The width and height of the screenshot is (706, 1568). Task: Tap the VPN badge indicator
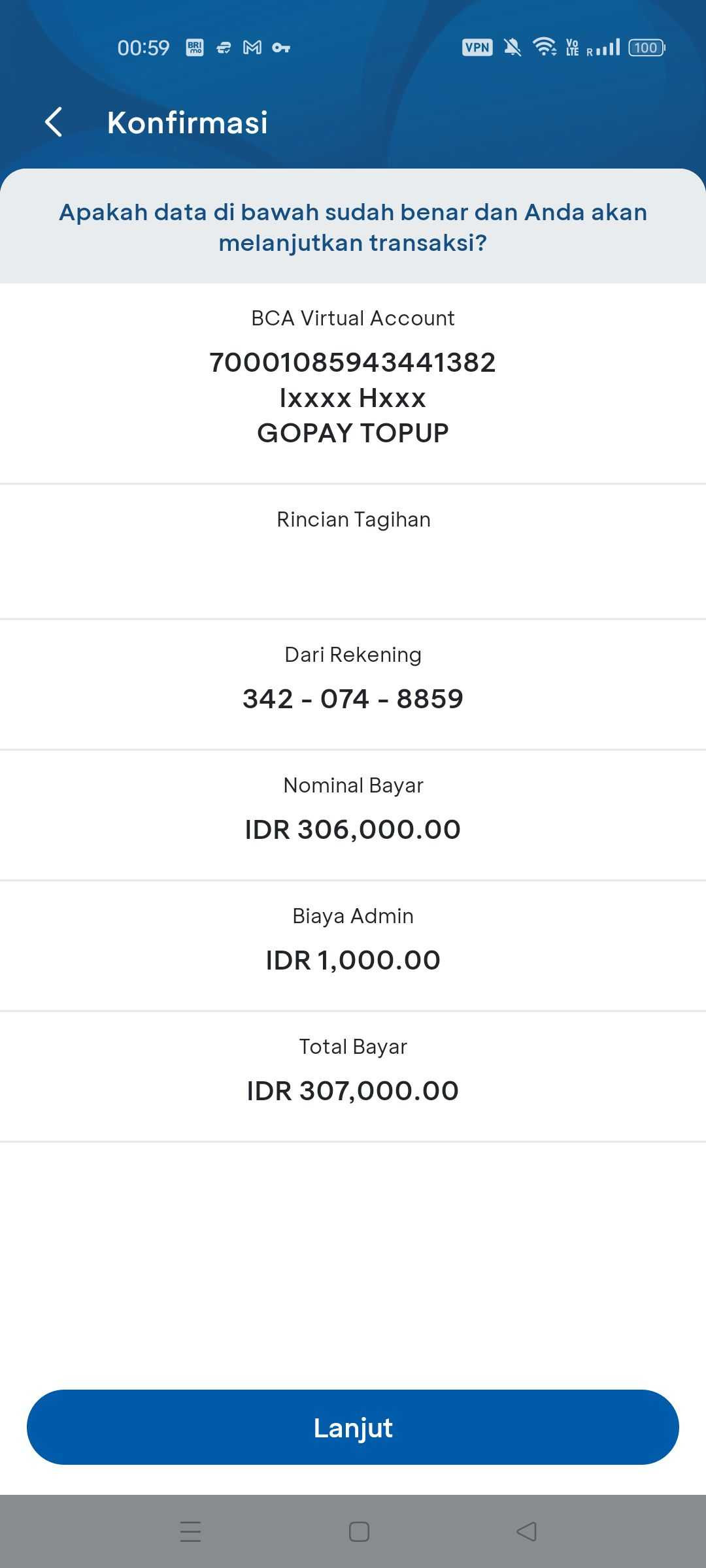477,48
